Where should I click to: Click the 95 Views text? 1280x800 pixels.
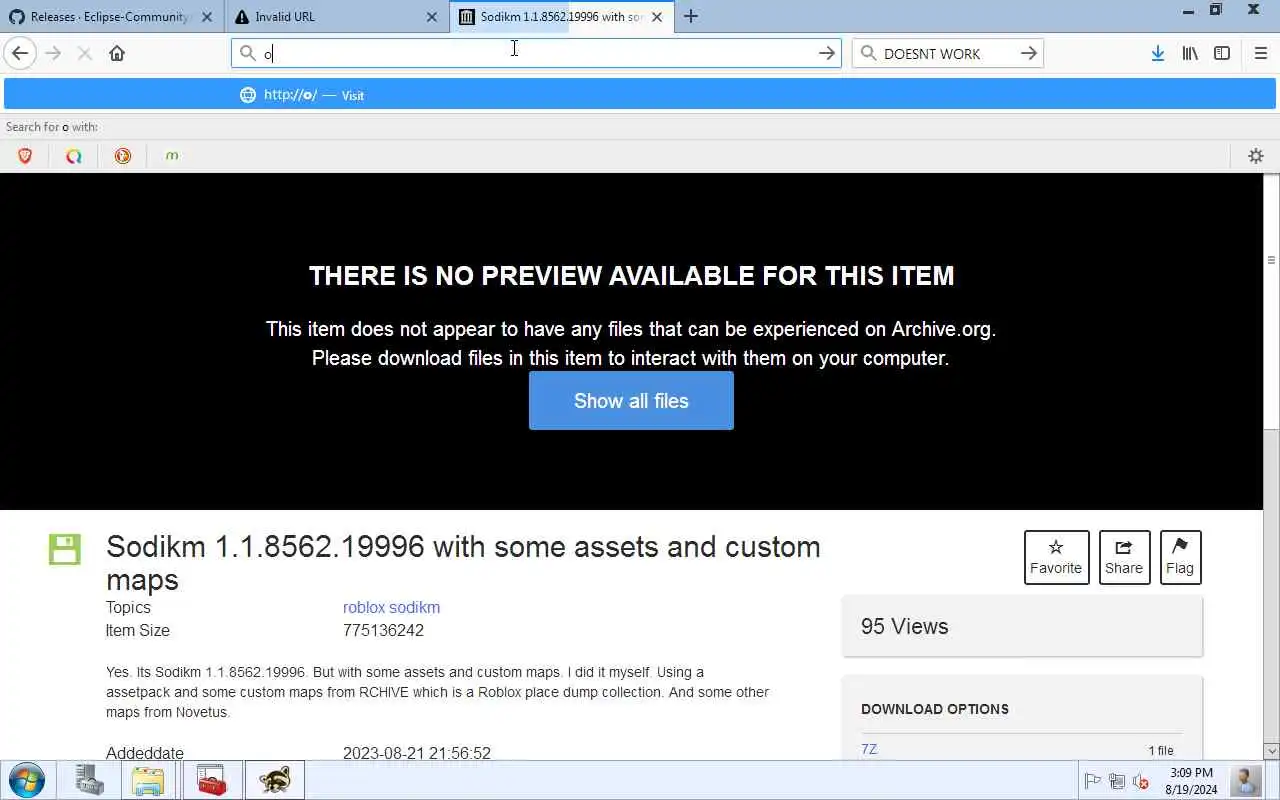click(905, 626)
